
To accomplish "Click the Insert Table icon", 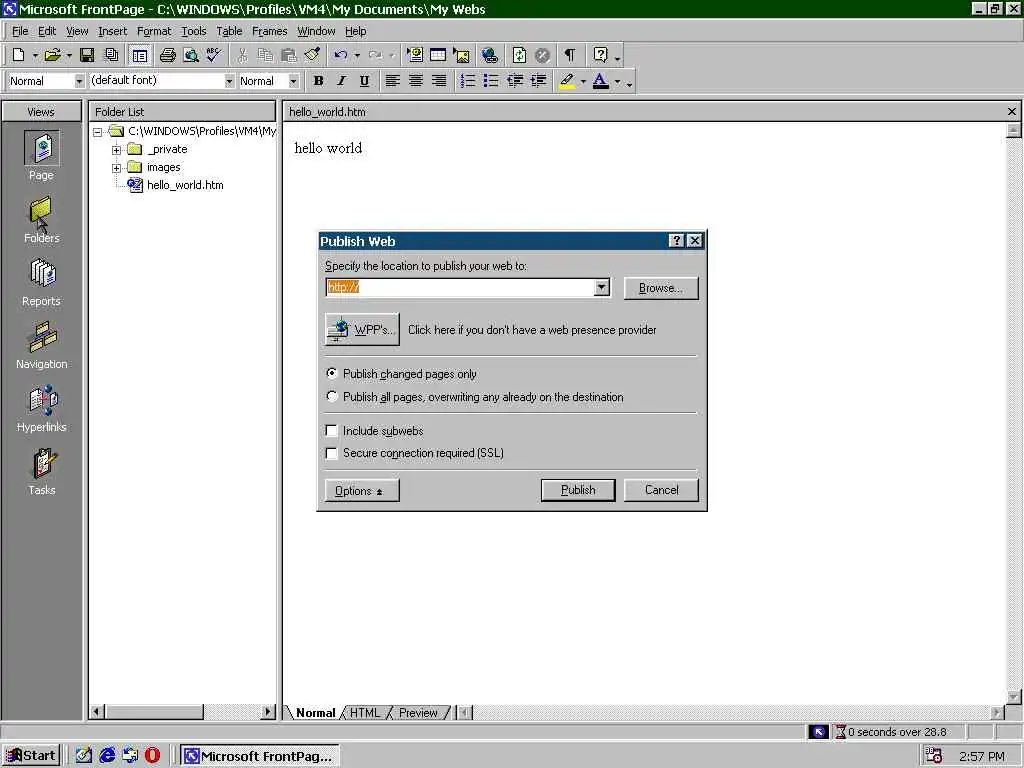I will [x=438, y=56].
